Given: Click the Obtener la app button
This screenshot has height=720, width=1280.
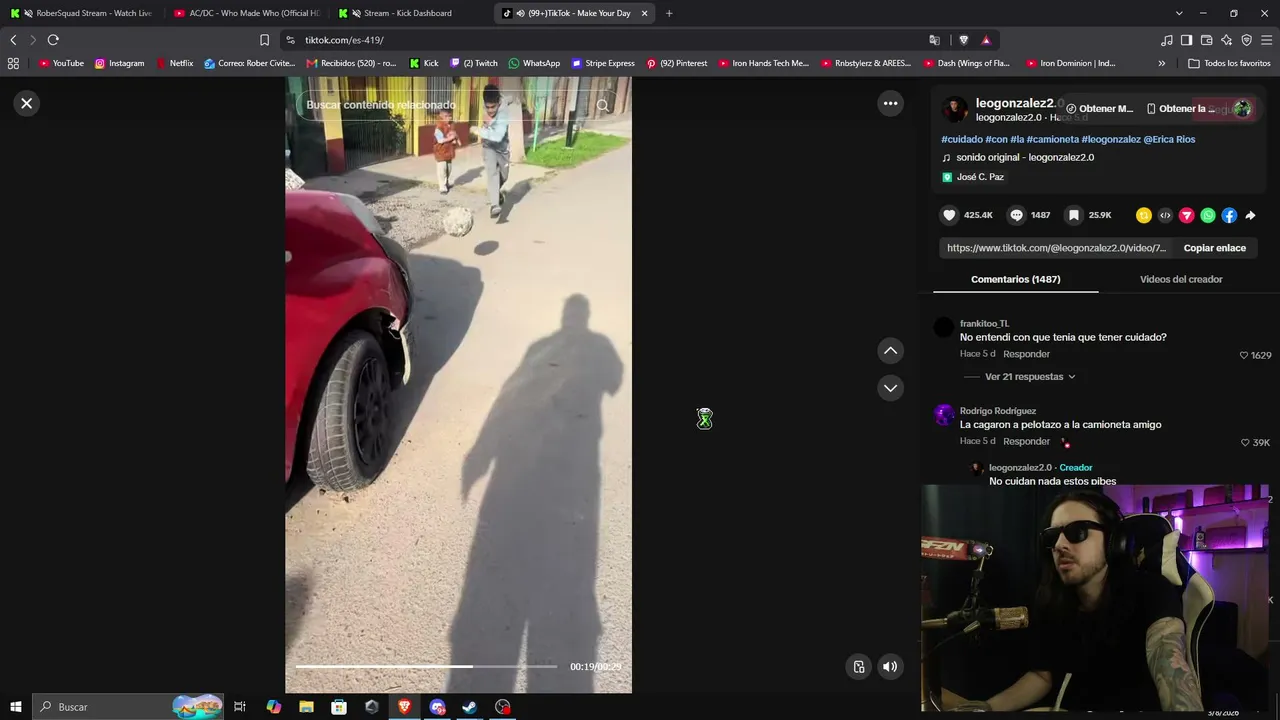Looking at the screenshot, I should click(1182, 108).
